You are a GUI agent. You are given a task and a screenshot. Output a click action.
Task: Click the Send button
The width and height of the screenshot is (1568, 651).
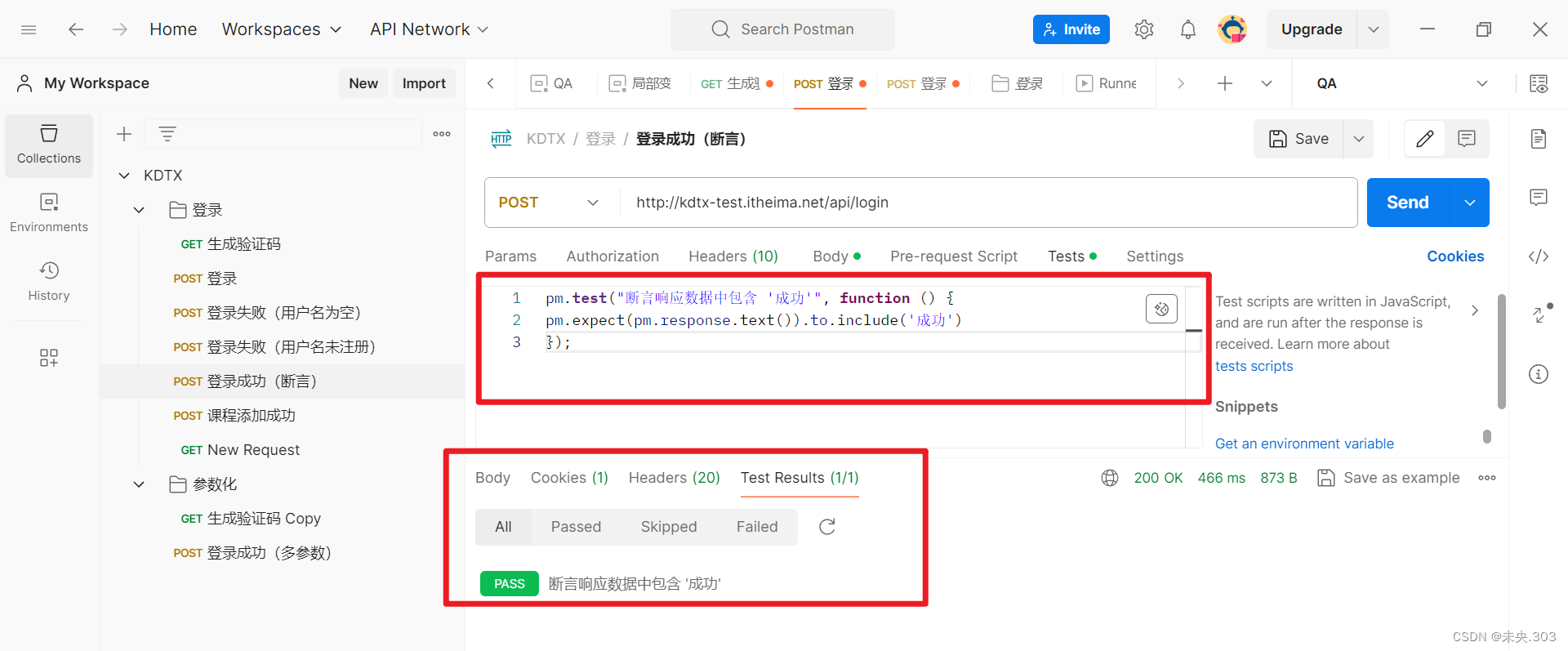(1408, 203)
